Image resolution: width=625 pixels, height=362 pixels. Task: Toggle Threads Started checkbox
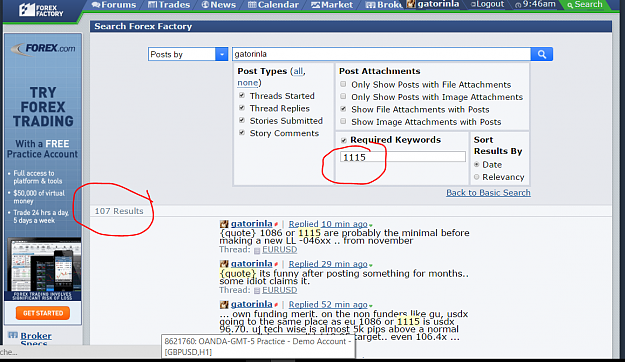click(x=242, y=96)
